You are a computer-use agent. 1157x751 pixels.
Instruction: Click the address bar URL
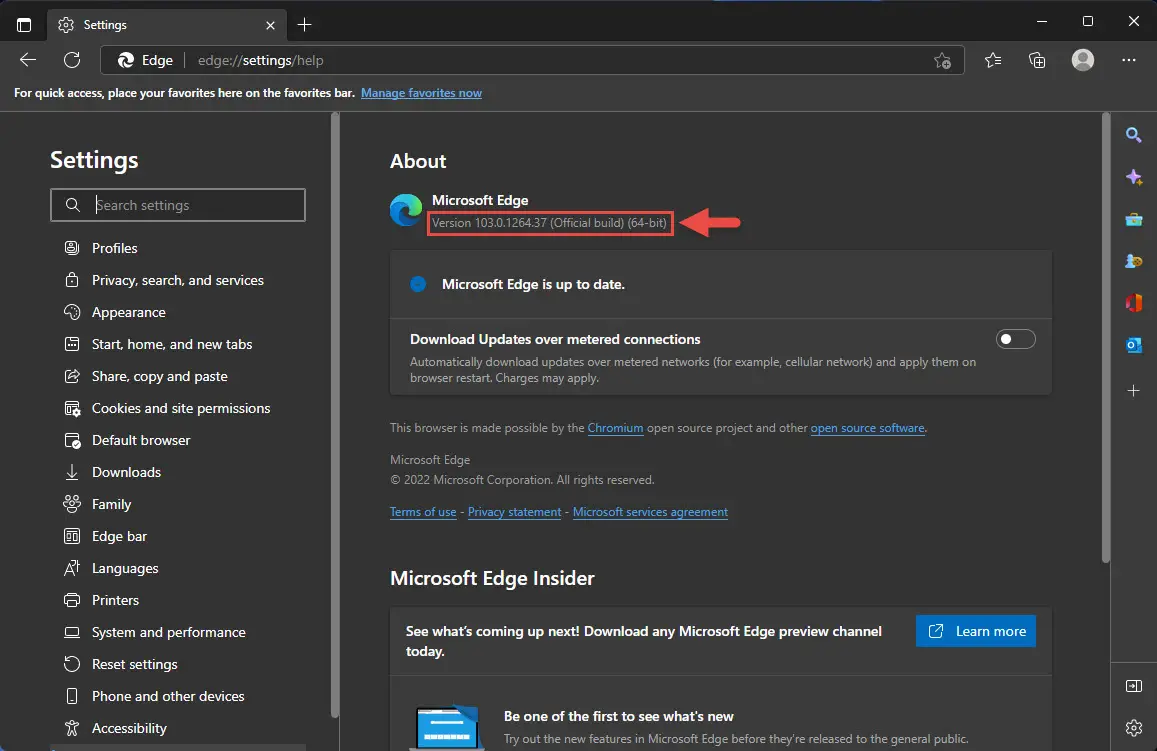coord(260,60)
